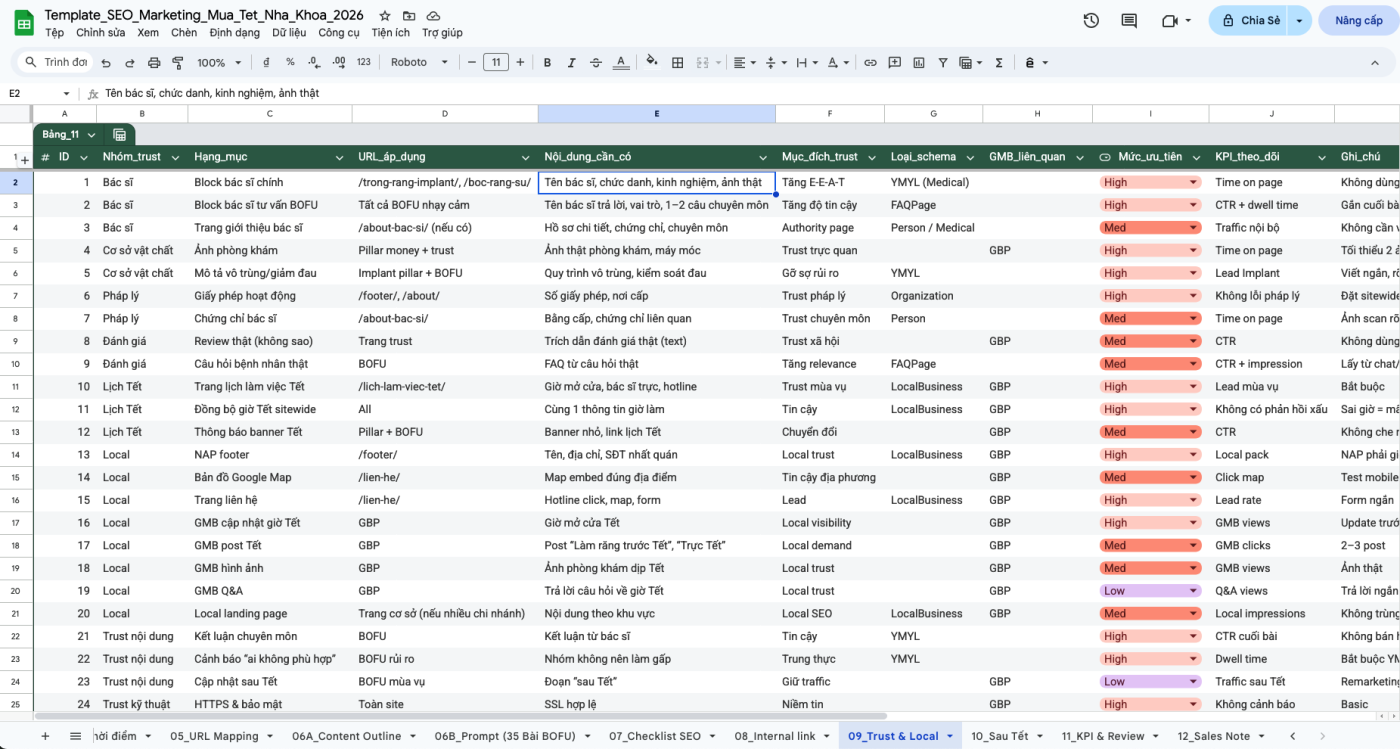Image resolution: width=1400 pixels, height=749 pixels.
Task: Open the Nội_dung_cần_có column filter dropdown
Action: click(761, 157)
